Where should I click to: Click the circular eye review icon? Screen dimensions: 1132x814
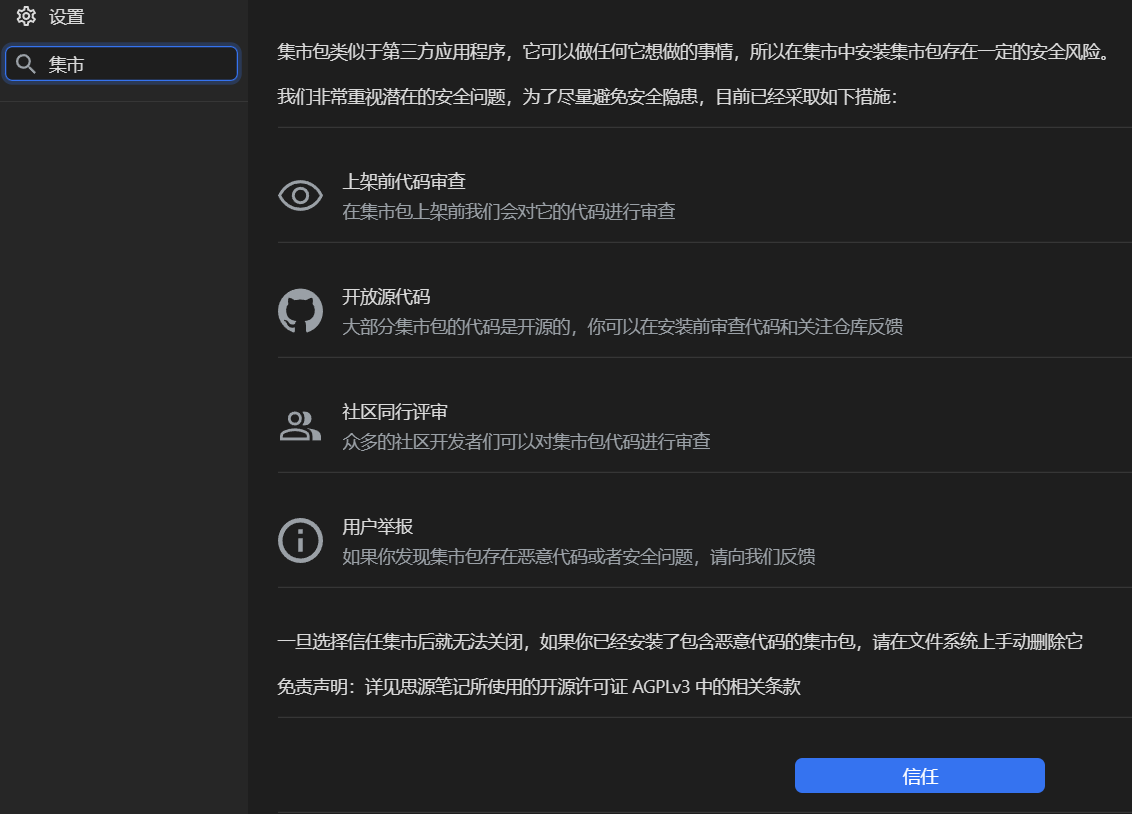pos(300,196)
